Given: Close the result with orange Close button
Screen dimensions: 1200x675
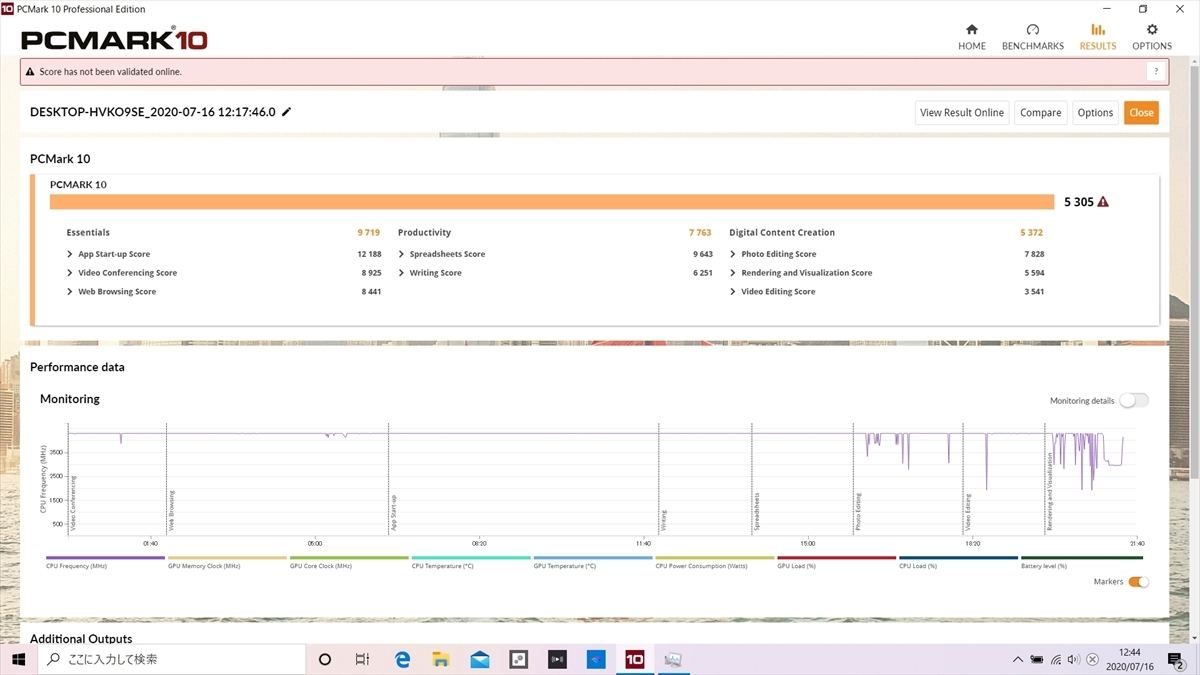Looking at the screenshot, I should coord(1142,113).
